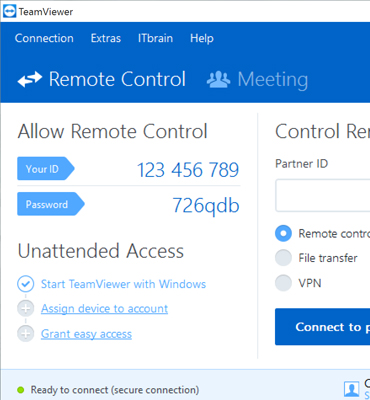Screen dimensions: 370x400
Task: Click the contacts person icon in status bar
Action: (x=351, y=389)
